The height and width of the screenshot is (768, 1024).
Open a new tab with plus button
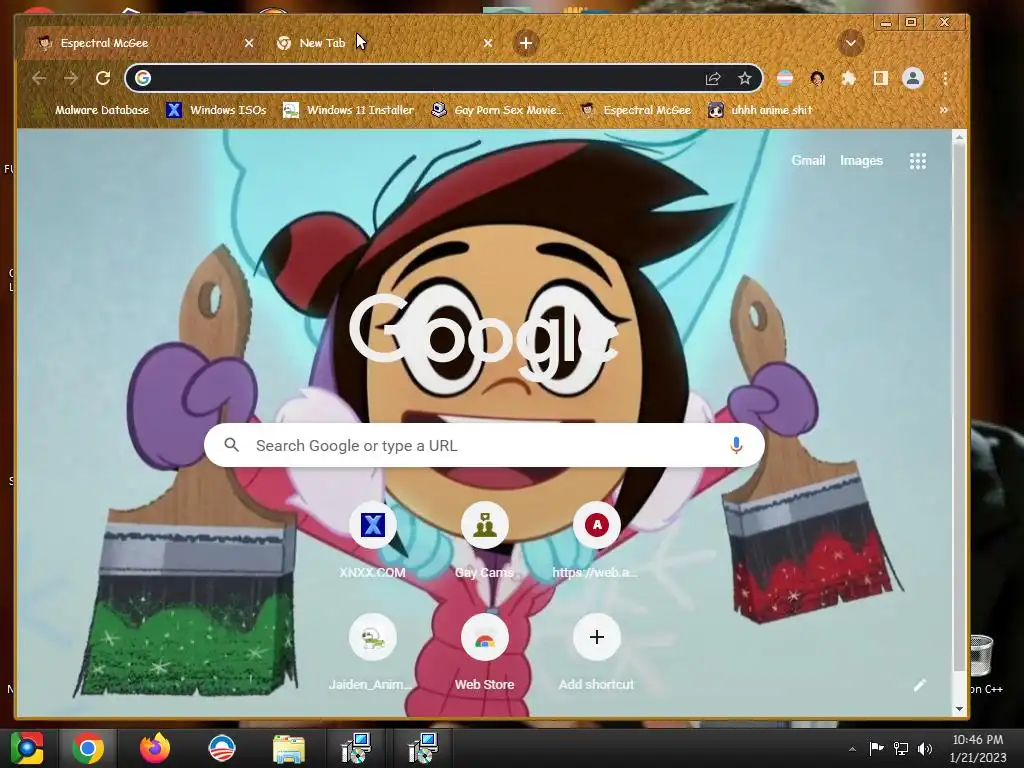526,43
